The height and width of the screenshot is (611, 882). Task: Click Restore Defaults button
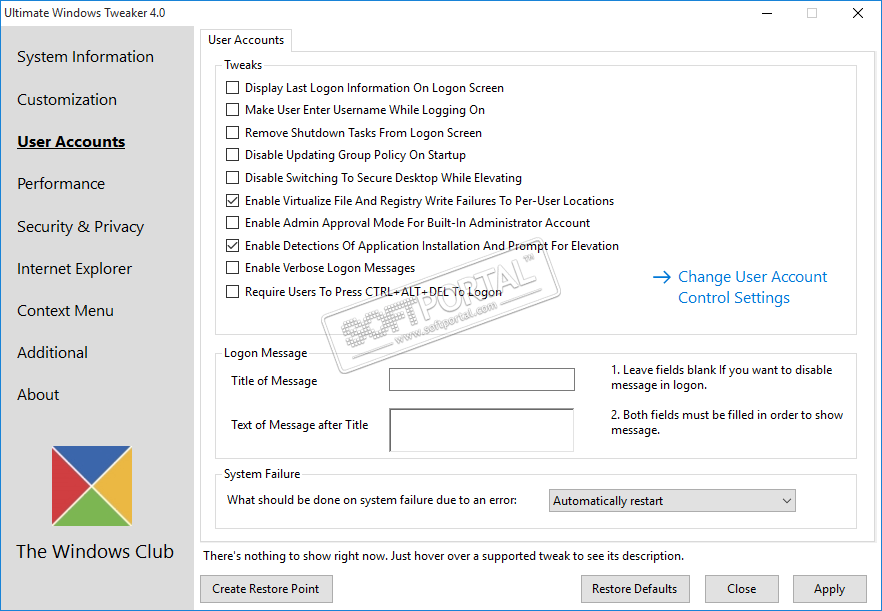[x=635, y=589]
